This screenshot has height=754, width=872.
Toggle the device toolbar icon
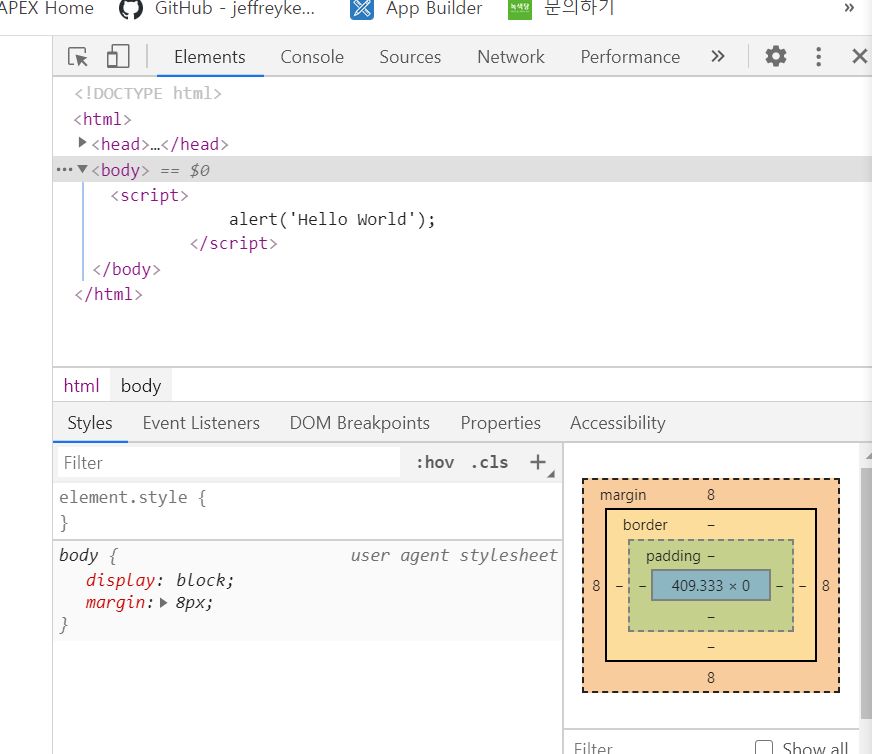(x=118, y=57)
